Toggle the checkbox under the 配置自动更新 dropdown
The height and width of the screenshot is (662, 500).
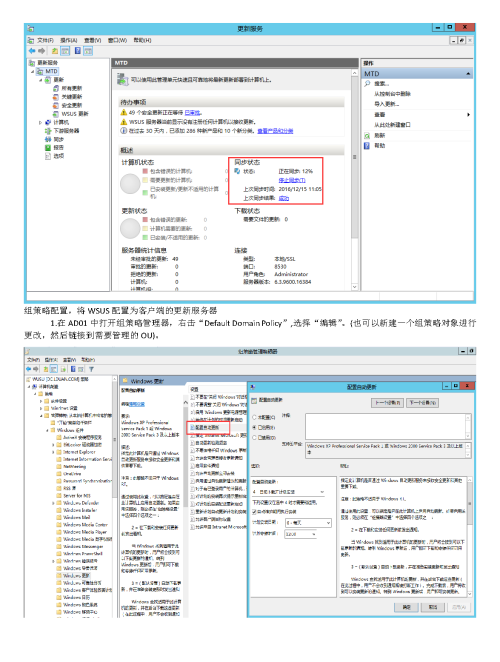click(254, 512)
